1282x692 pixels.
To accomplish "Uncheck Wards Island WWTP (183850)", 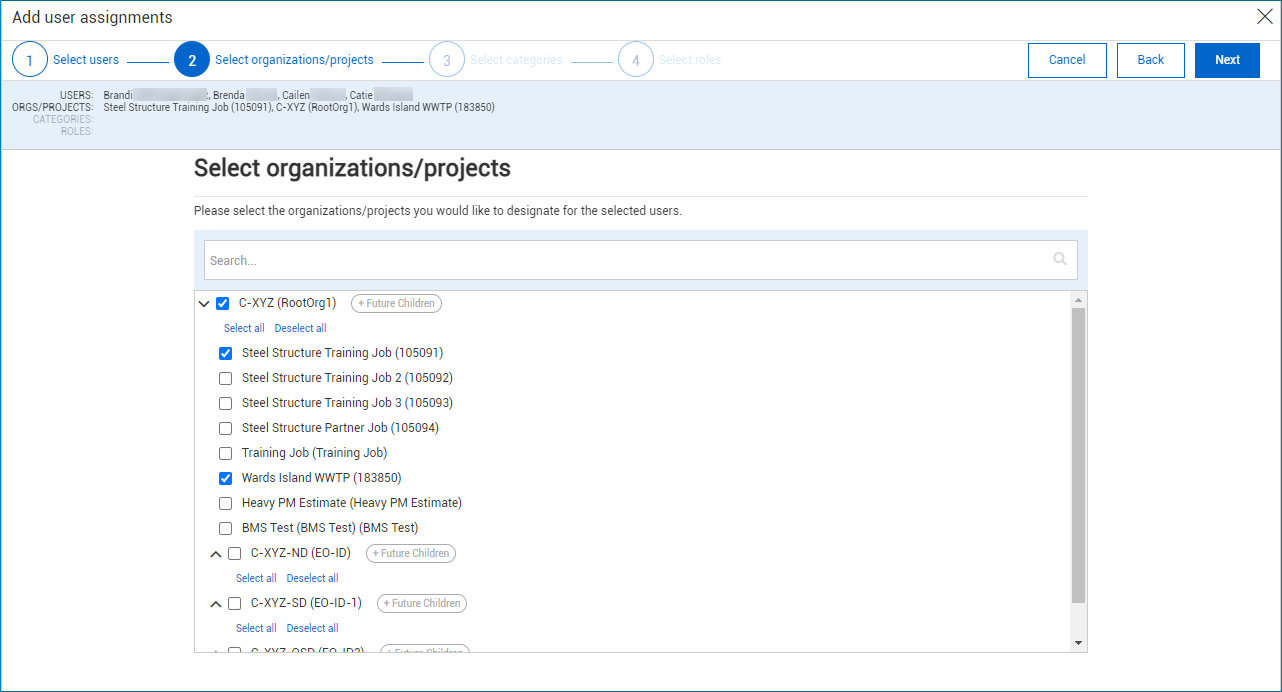I will pyautogui.click(x=225, y=478).
